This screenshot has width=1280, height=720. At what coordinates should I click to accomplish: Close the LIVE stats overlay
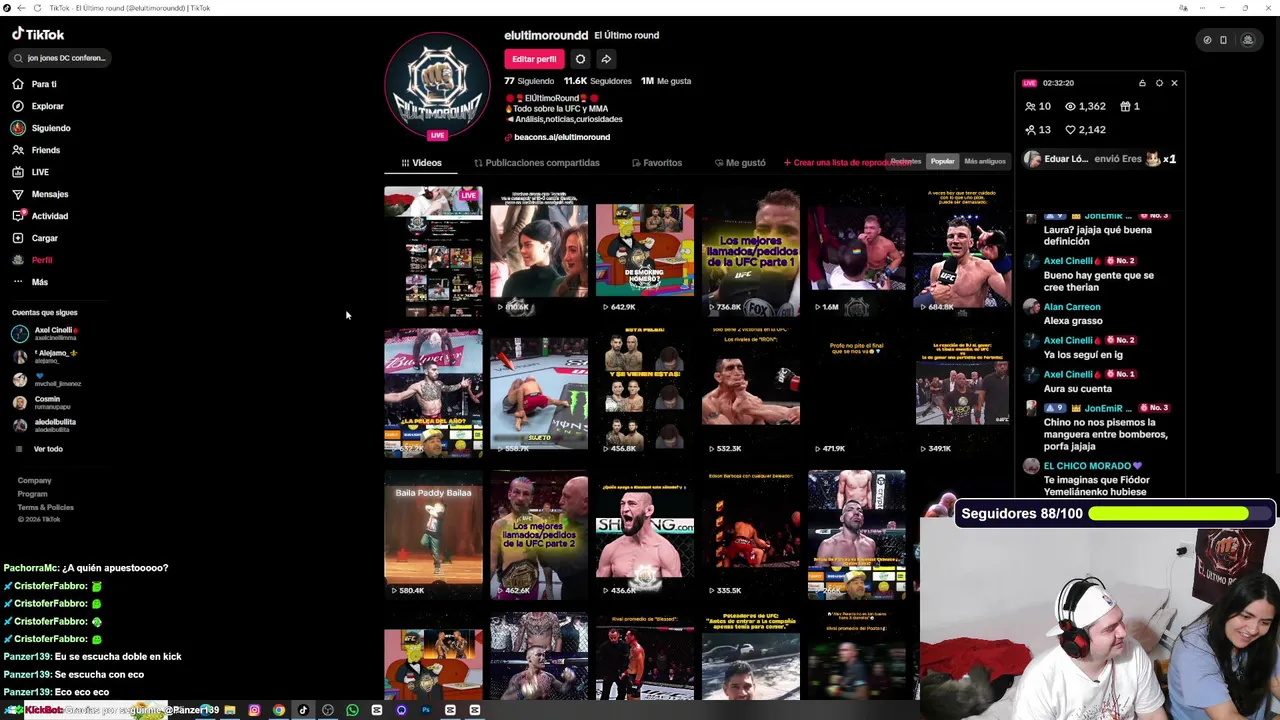(x=1174, y=83)
